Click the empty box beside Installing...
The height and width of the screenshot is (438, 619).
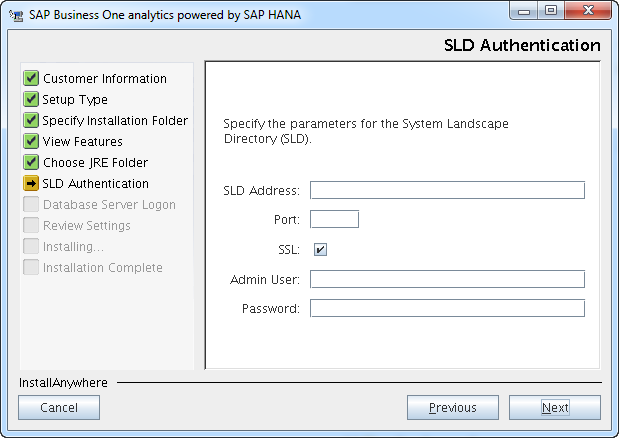31,246
